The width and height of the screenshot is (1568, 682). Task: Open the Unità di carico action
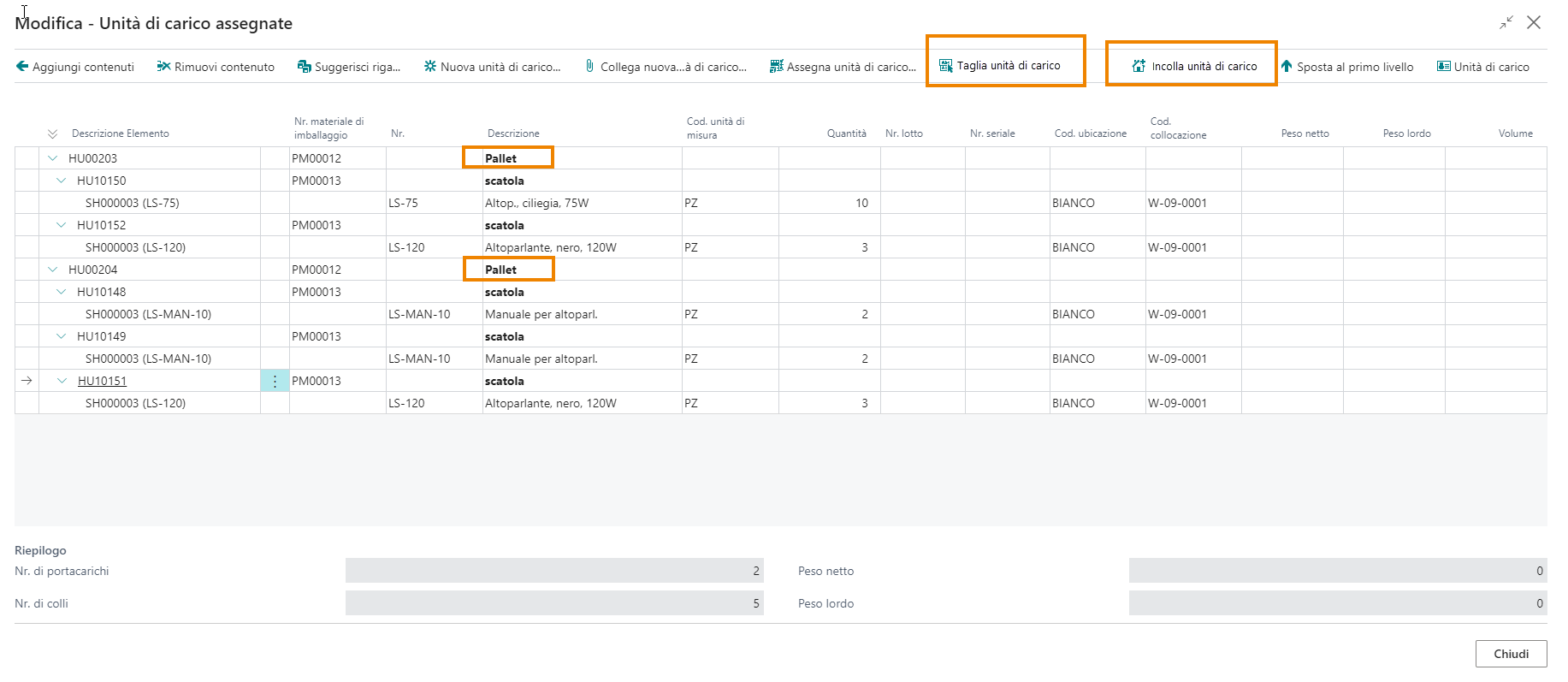coord(1483,66)
